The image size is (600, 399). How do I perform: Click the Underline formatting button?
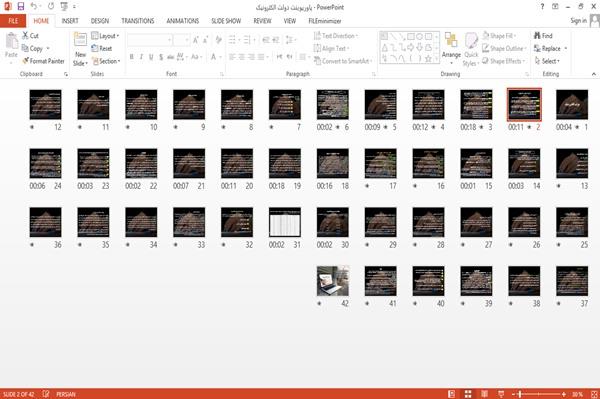click(x=151, y=57)
